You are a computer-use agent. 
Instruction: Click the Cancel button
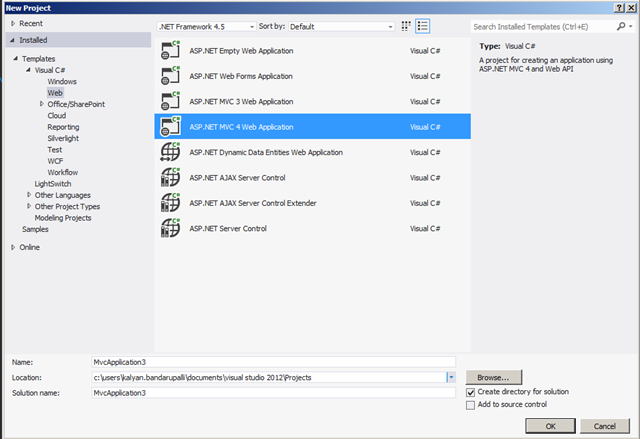pyautogui.click(x=604, y=426)
